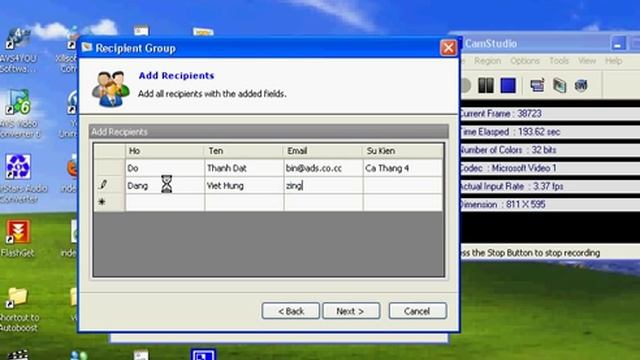640x360 pixels.
Task: Click the empty Email cell in the new row
Action: [323, 202]
